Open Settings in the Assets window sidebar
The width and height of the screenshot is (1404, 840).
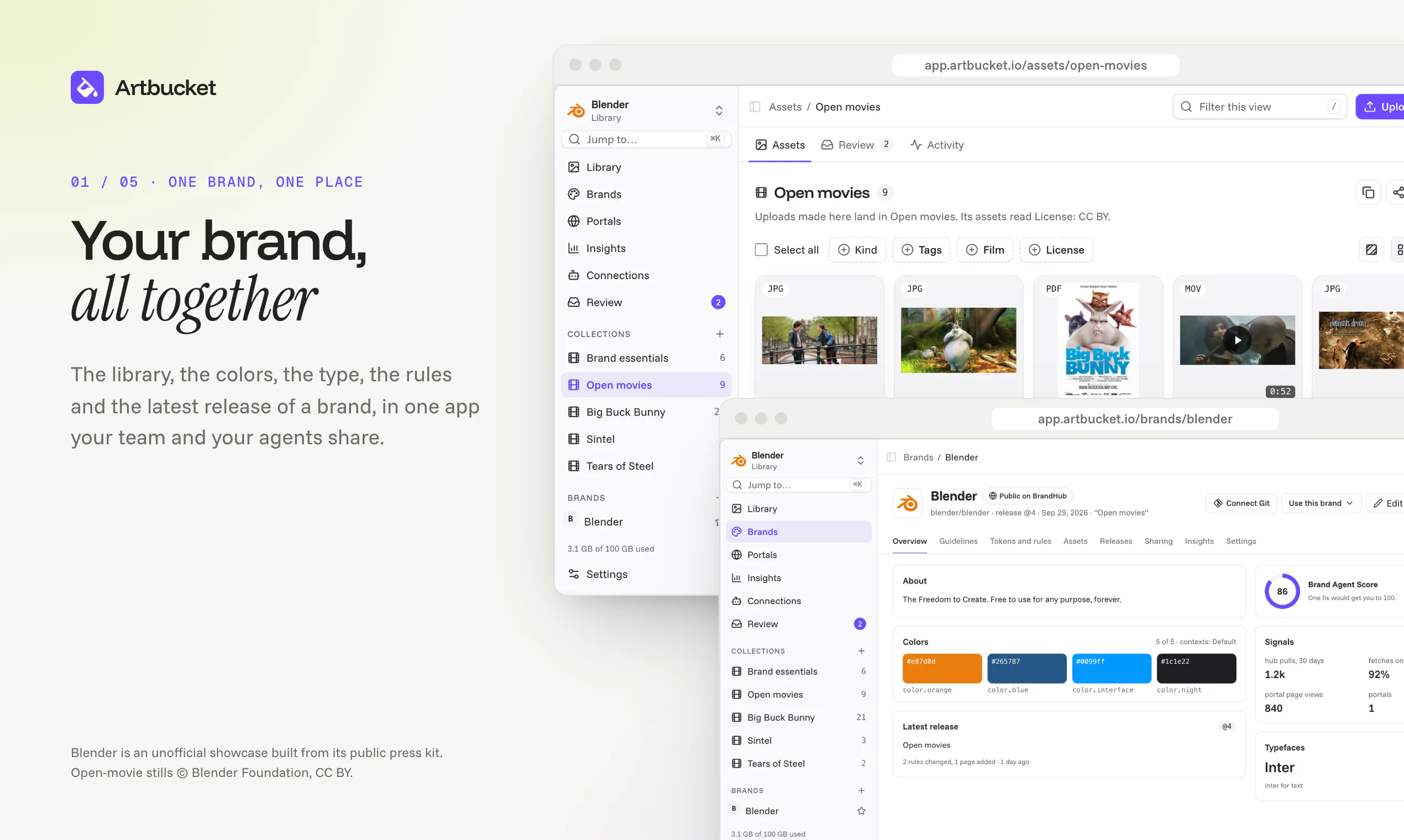pos(640,574)
